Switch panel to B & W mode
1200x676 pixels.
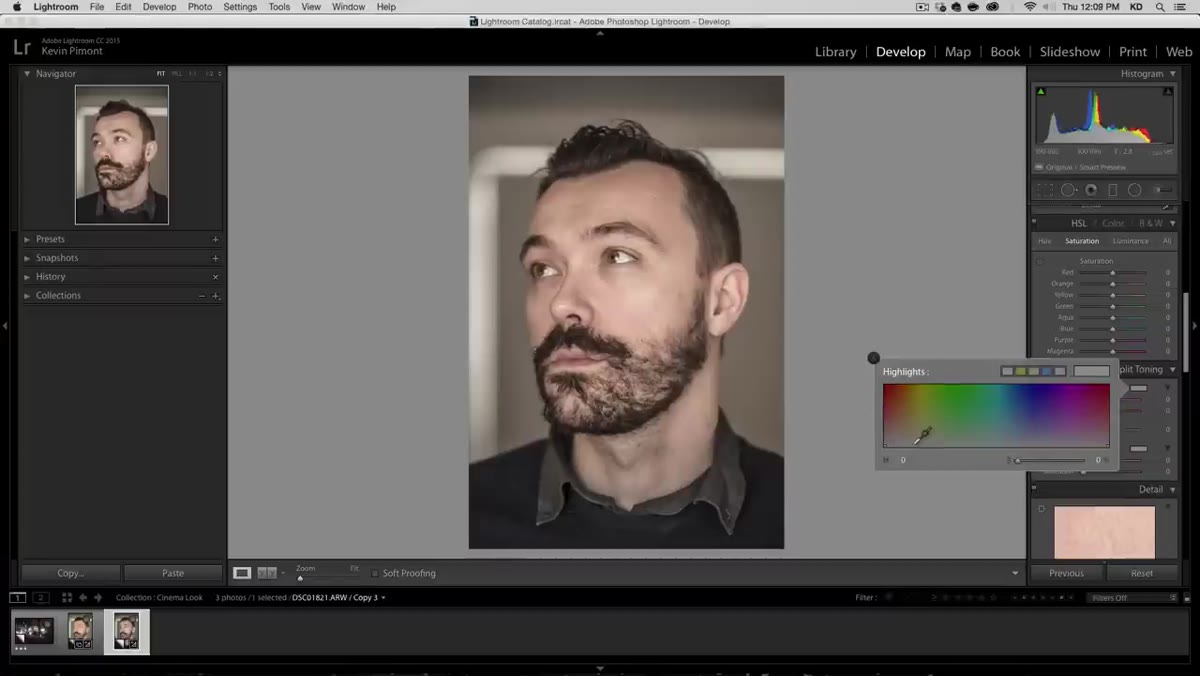[1151, 223]
